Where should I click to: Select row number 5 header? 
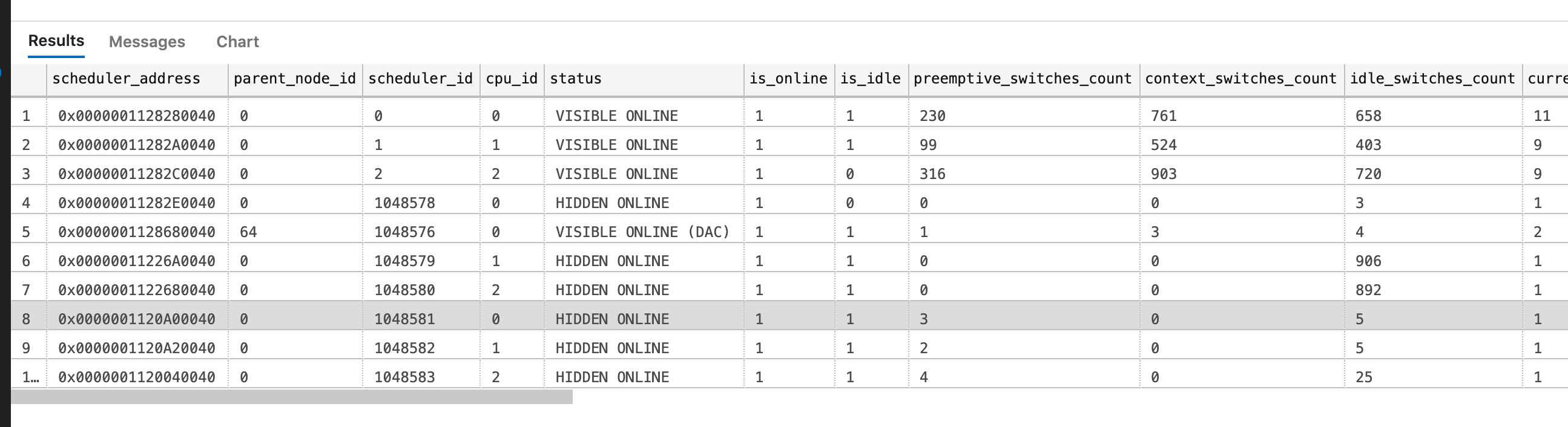26,232
